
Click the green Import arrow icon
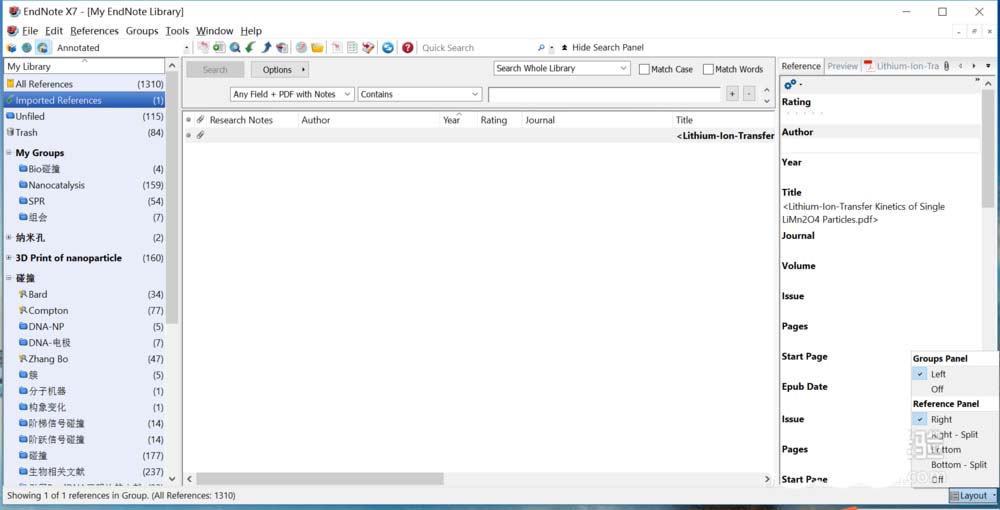coord(250,47)
